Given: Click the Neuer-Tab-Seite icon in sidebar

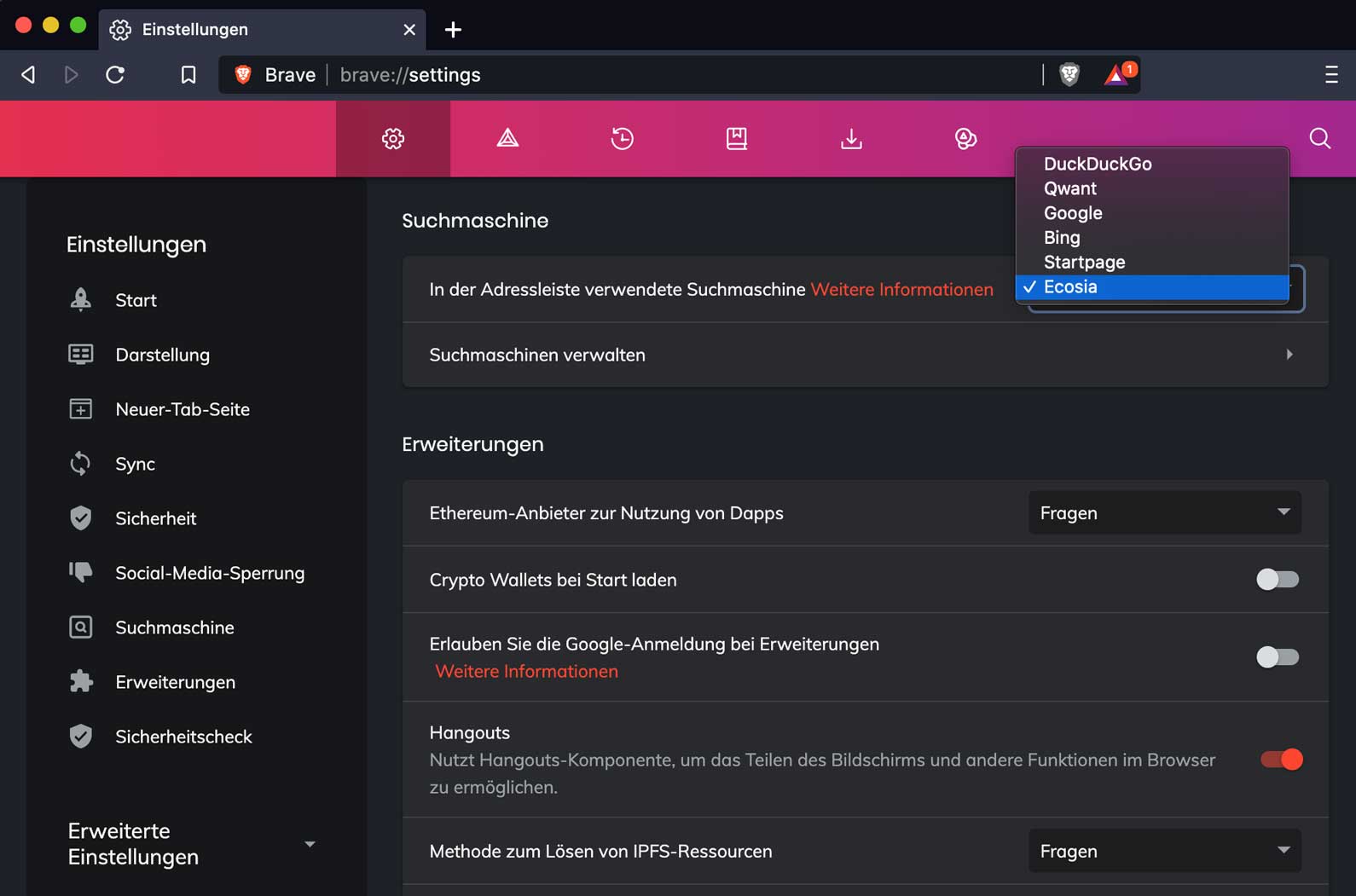Looking at the screenshot, I should pos(81,408).
